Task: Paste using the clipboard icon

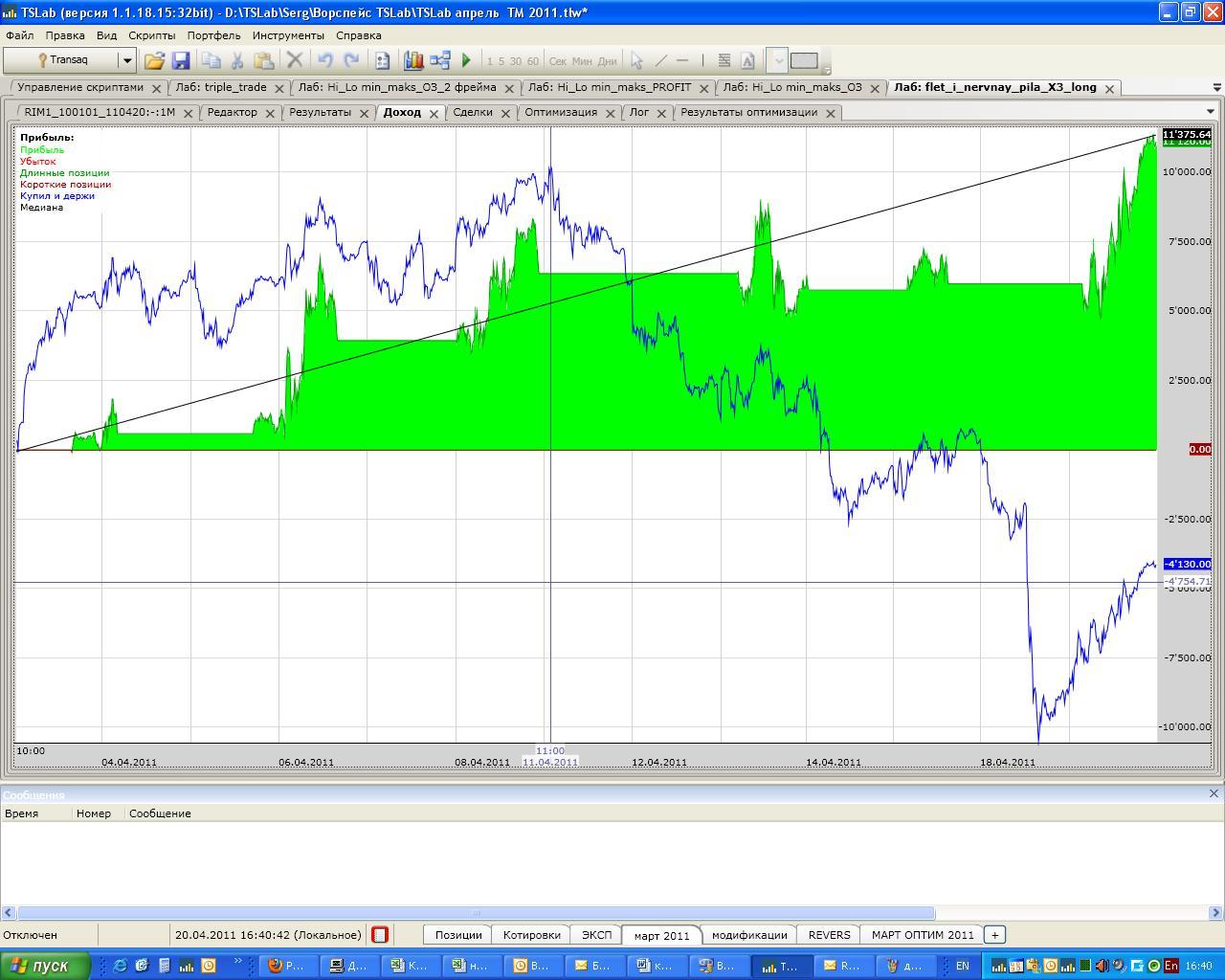Action: [264, 60]
